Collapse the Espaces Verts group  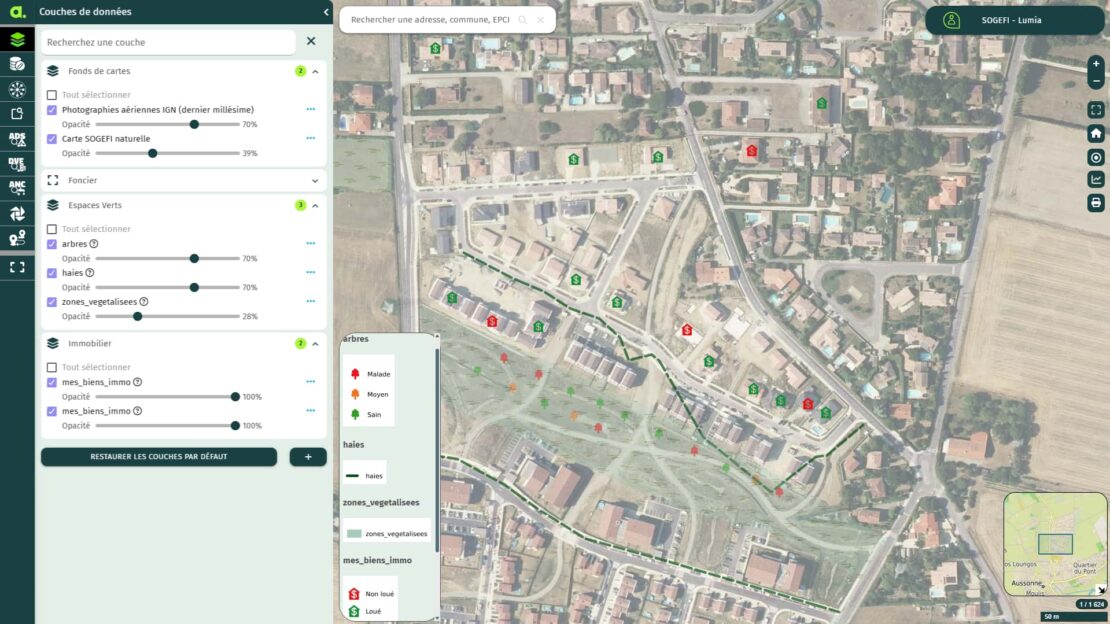pos(316,205)
